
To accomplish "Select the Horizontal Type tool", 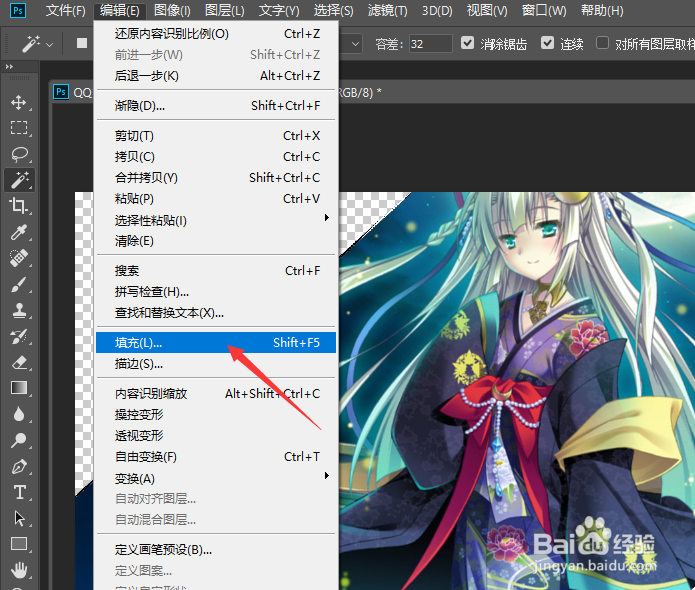I will point(19,492).
